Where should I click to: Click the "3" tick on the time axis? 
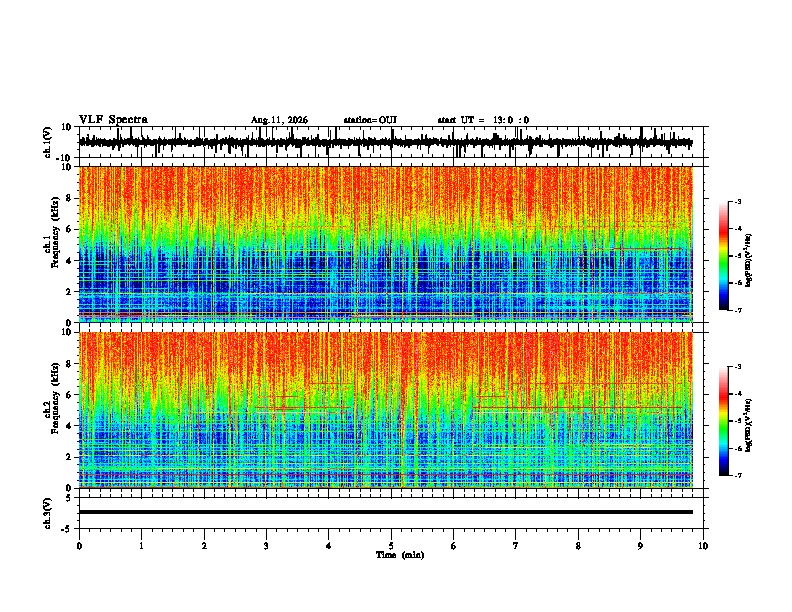click(266, 546)
